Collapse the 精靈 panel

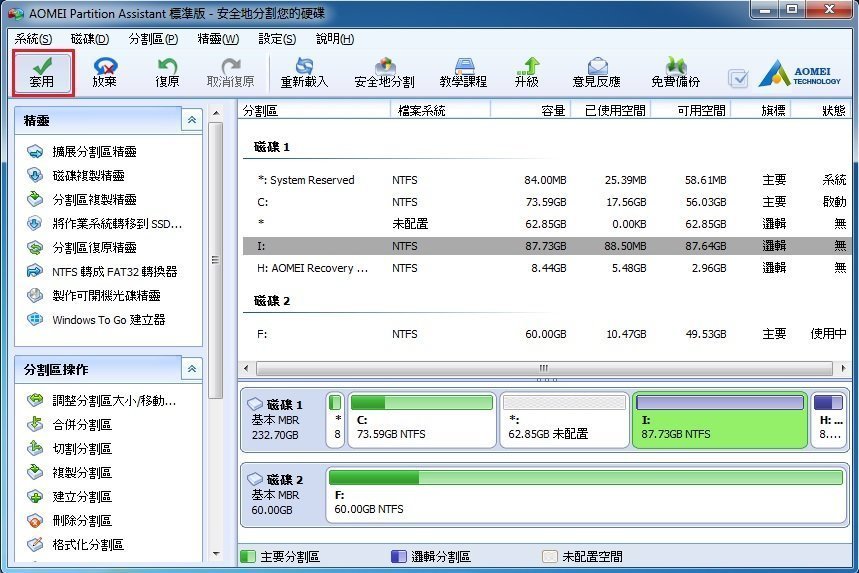click(x=192, y=120)
